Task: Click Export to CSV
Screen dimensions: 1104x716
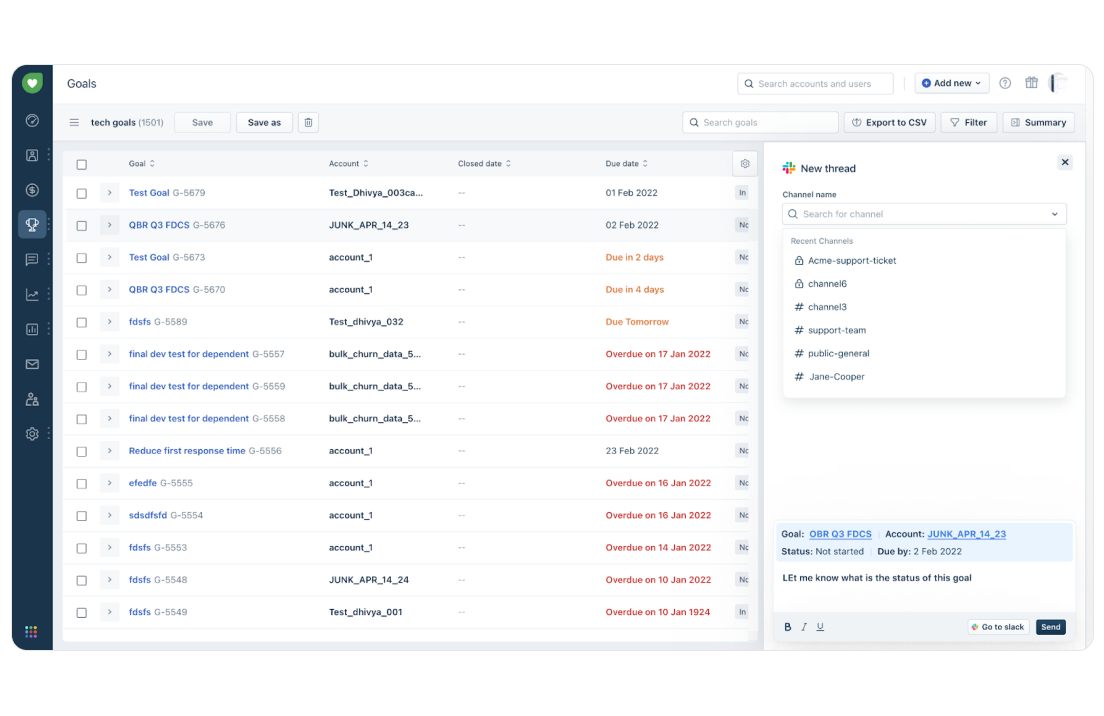Action: [x=889, y=121]
